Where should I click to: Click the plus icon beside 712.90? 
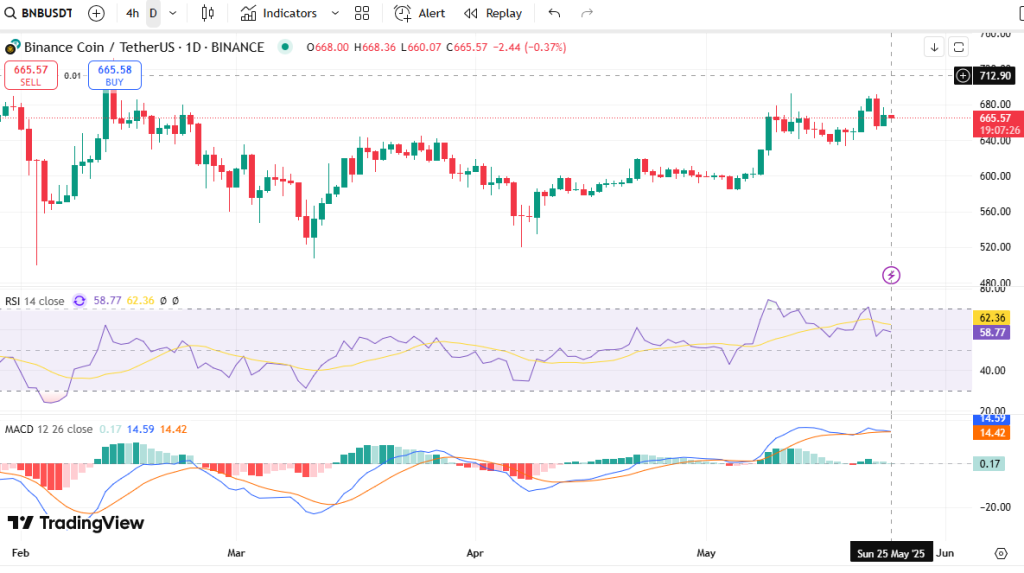coord(963,76)
